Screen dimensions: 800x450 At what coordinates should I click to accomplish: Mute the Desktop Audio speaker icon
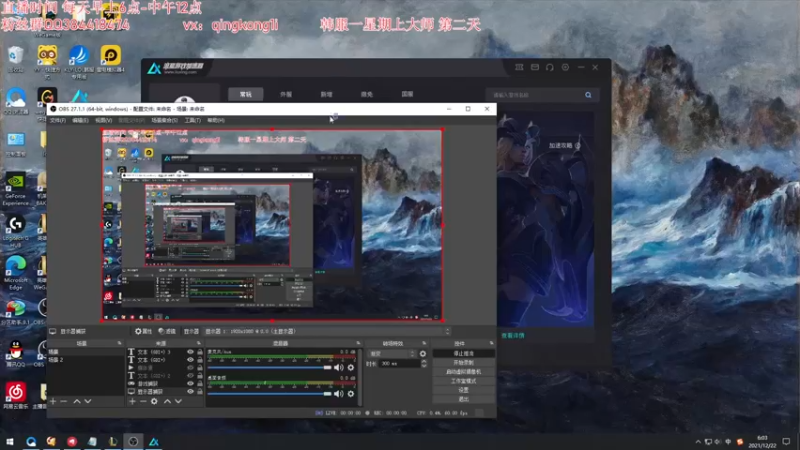[339, 393]
